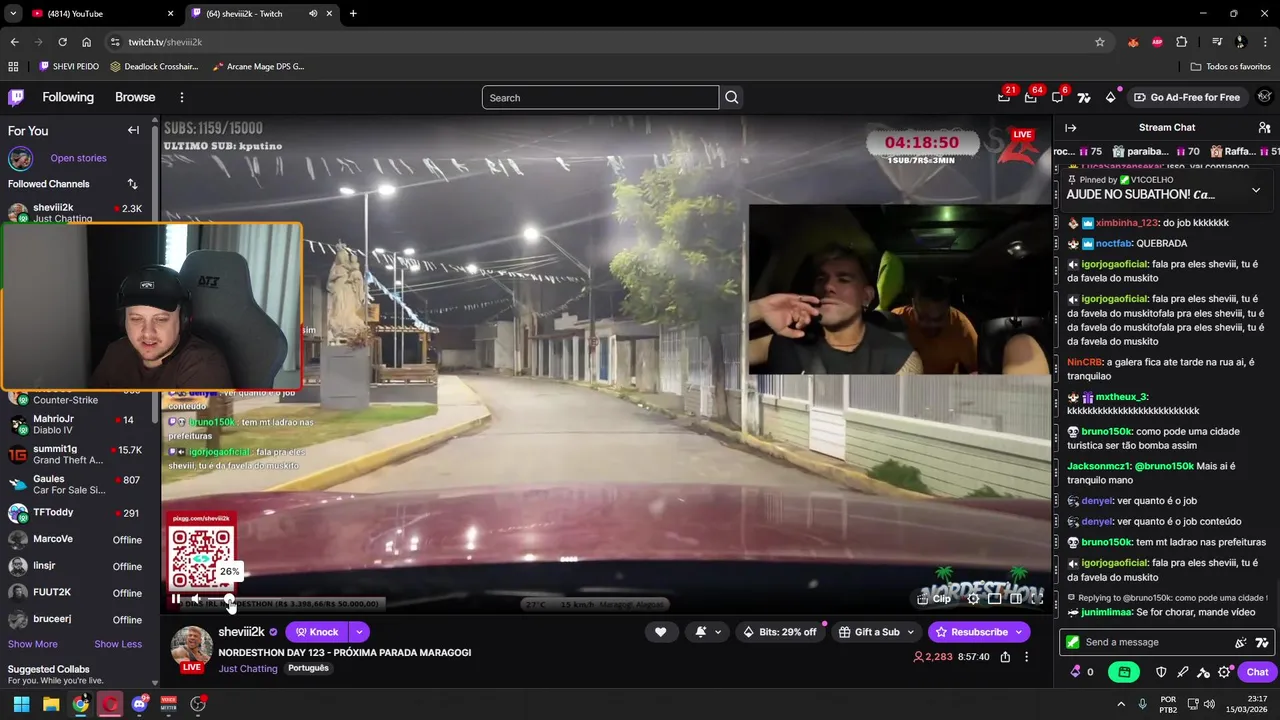
Task: Open Prime loot icon with 21 badge
Action: pyautogui.click(x=1004, y=97)
